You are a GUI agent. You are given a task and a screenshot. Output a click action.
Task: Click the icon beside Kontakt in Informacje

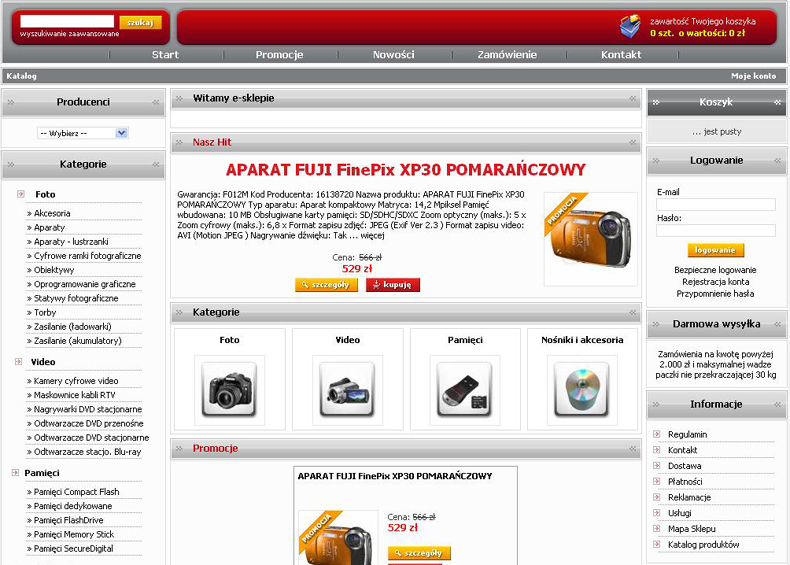pos(656,450)
